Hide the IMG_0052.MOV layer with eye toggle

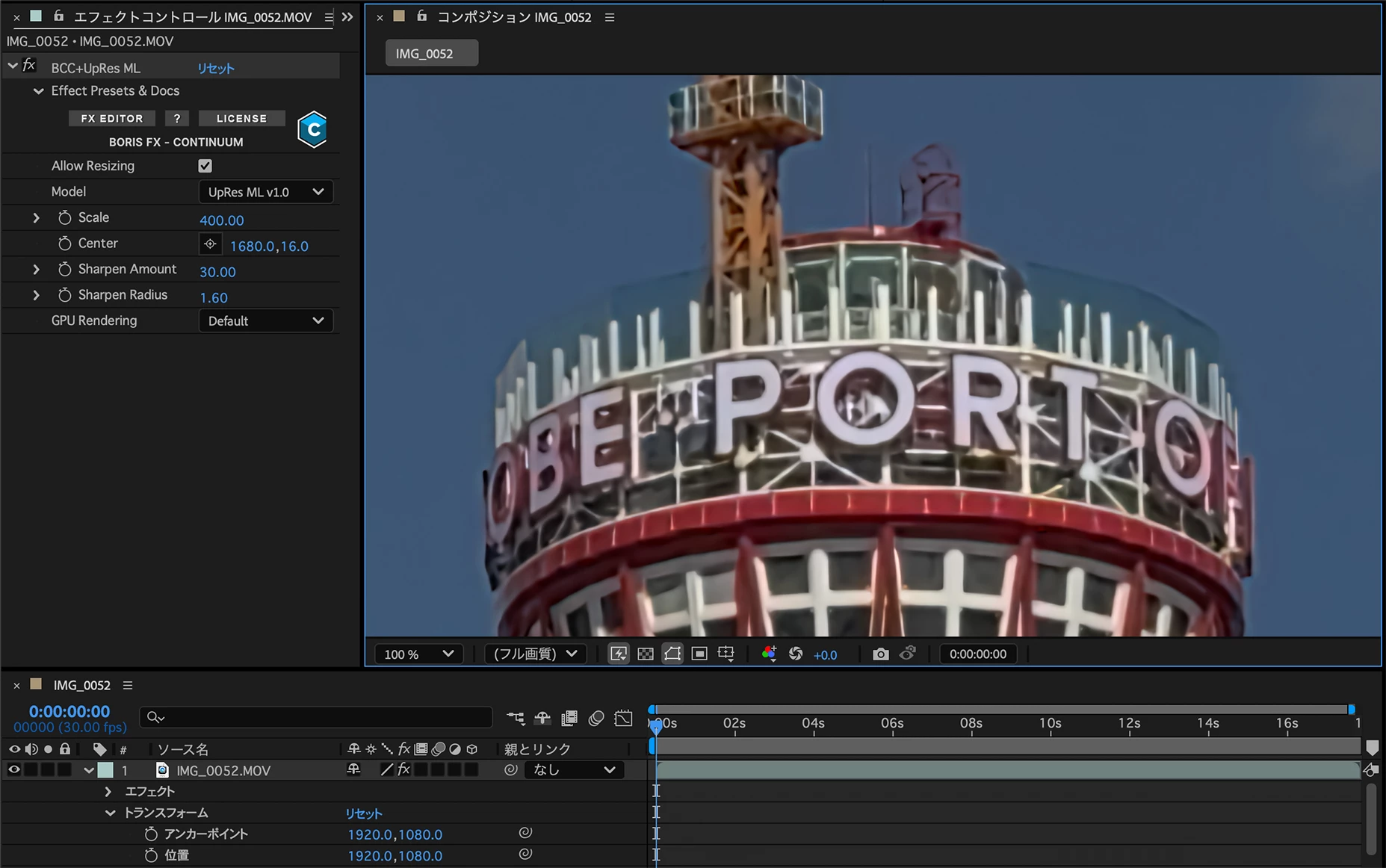click(13, 769)
